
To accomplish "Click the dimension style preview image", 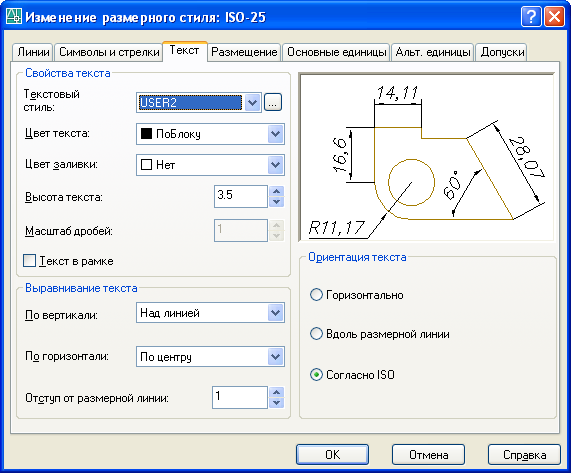I will (427, 157).
